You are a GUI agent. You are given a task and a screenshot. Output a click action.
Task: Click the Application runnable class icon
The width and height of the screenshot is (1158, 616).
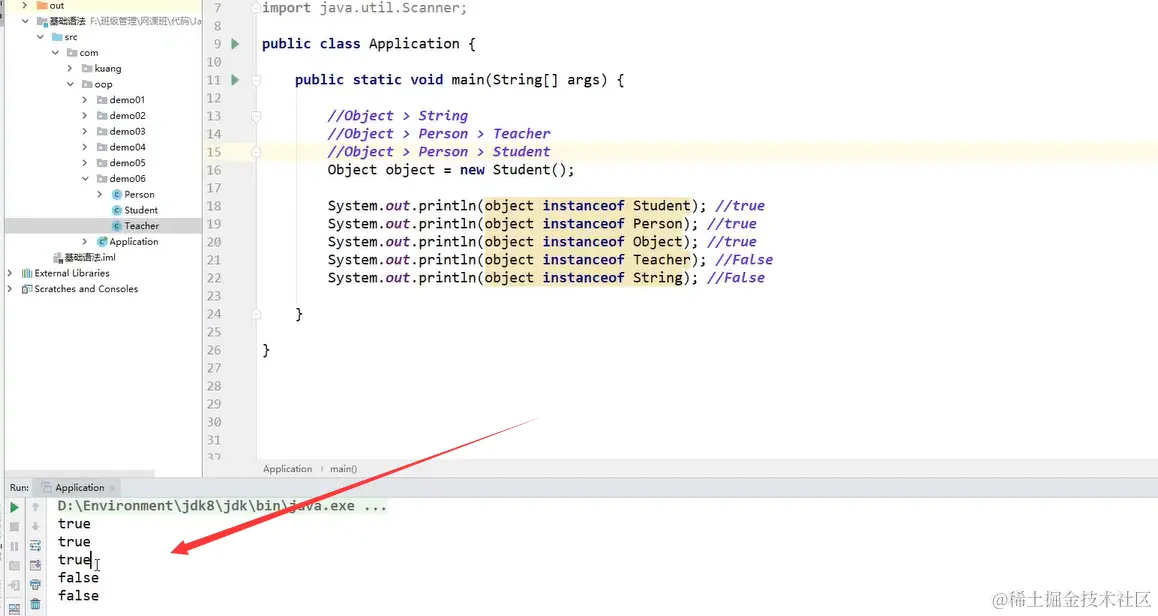tap(102, 242)
